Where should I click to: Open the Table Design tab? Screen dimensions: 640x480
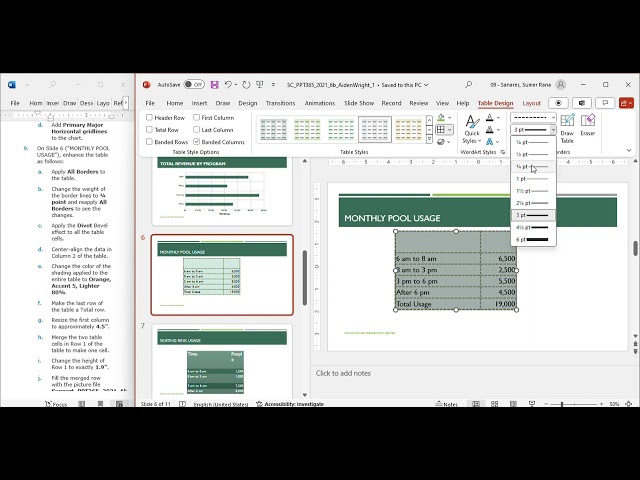click(495, 103)
